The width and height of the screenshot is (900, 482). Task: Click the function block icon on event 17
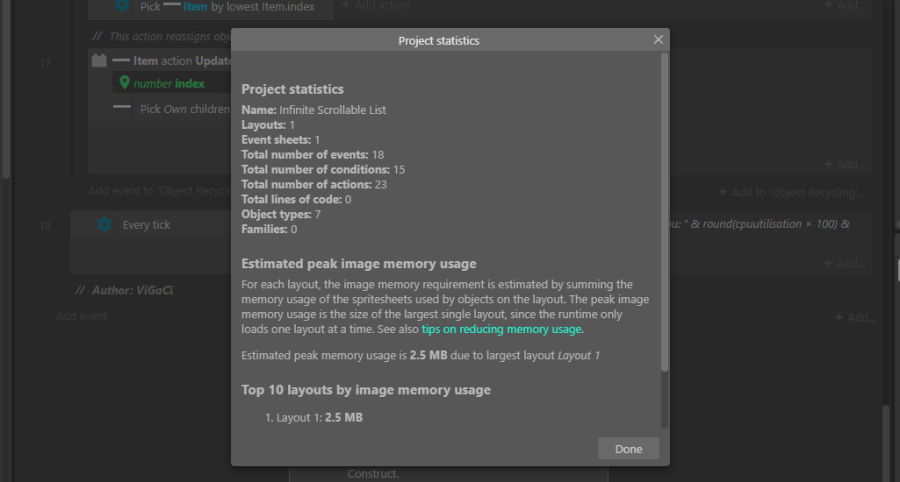(99, 61)
